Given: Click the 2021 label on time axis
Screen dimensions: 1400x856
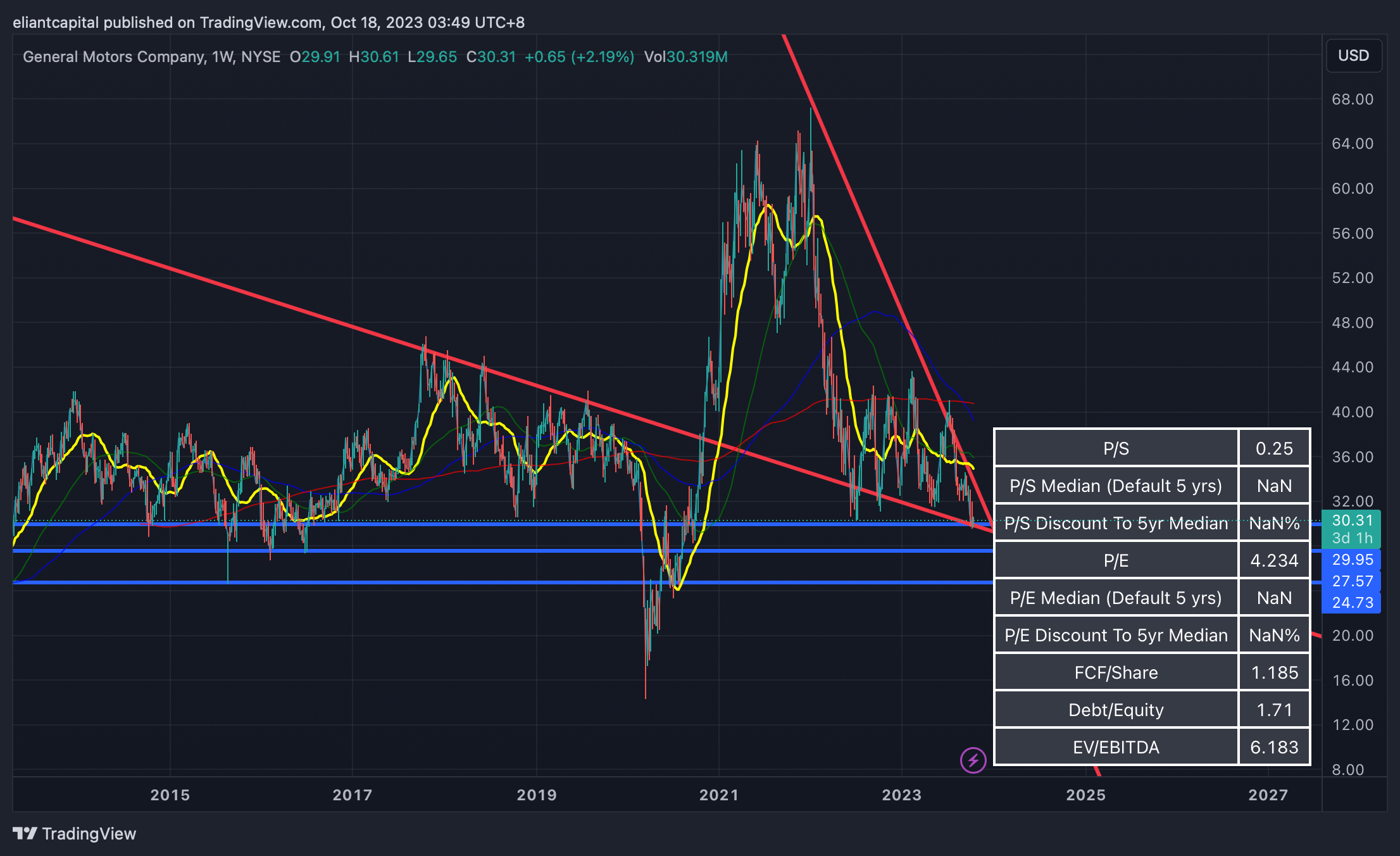Looking at the screenshot, I should coord(719,795).
